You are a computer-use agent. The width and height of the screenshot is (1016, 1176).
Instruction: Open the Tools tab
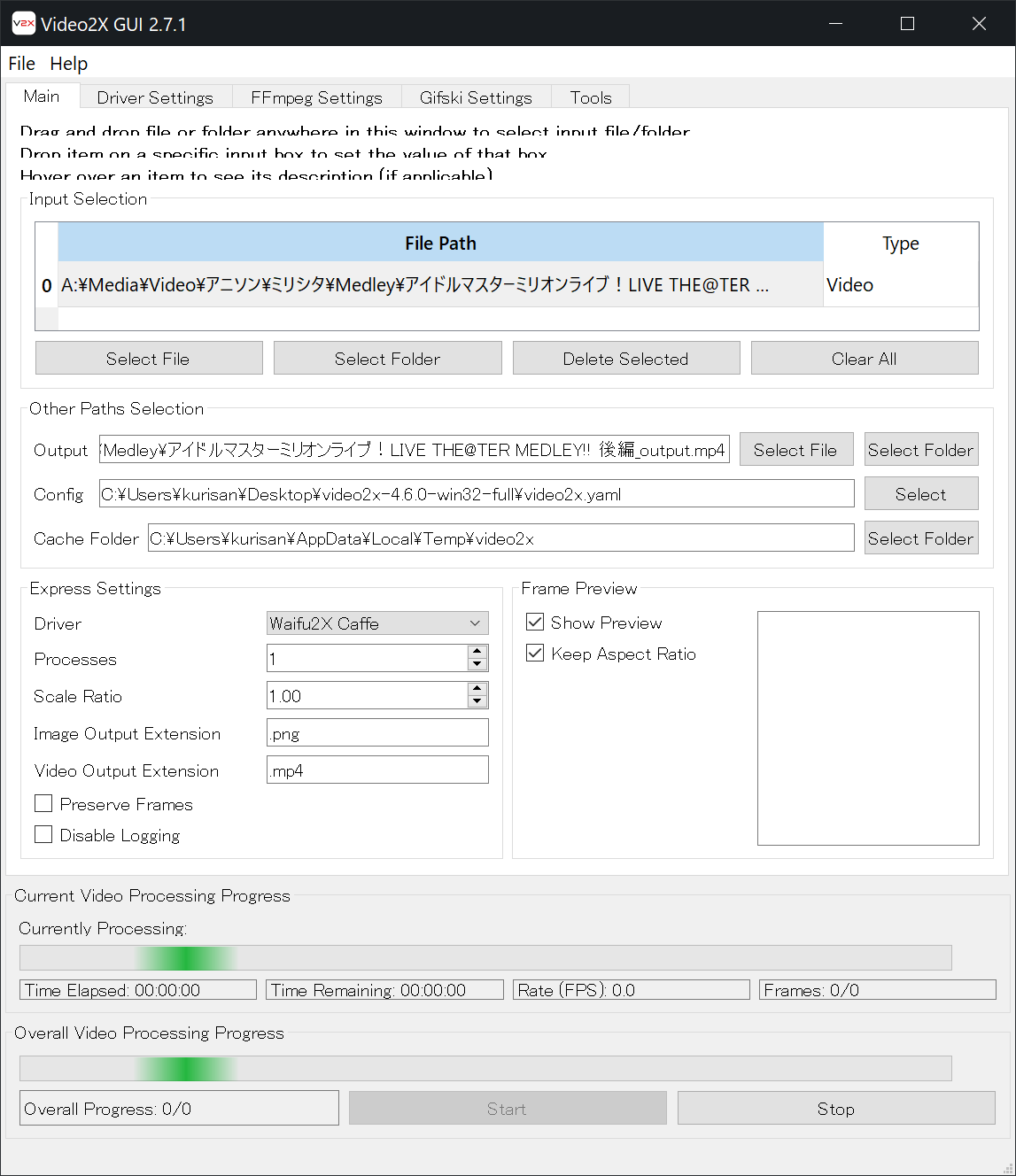click(590, 97)
